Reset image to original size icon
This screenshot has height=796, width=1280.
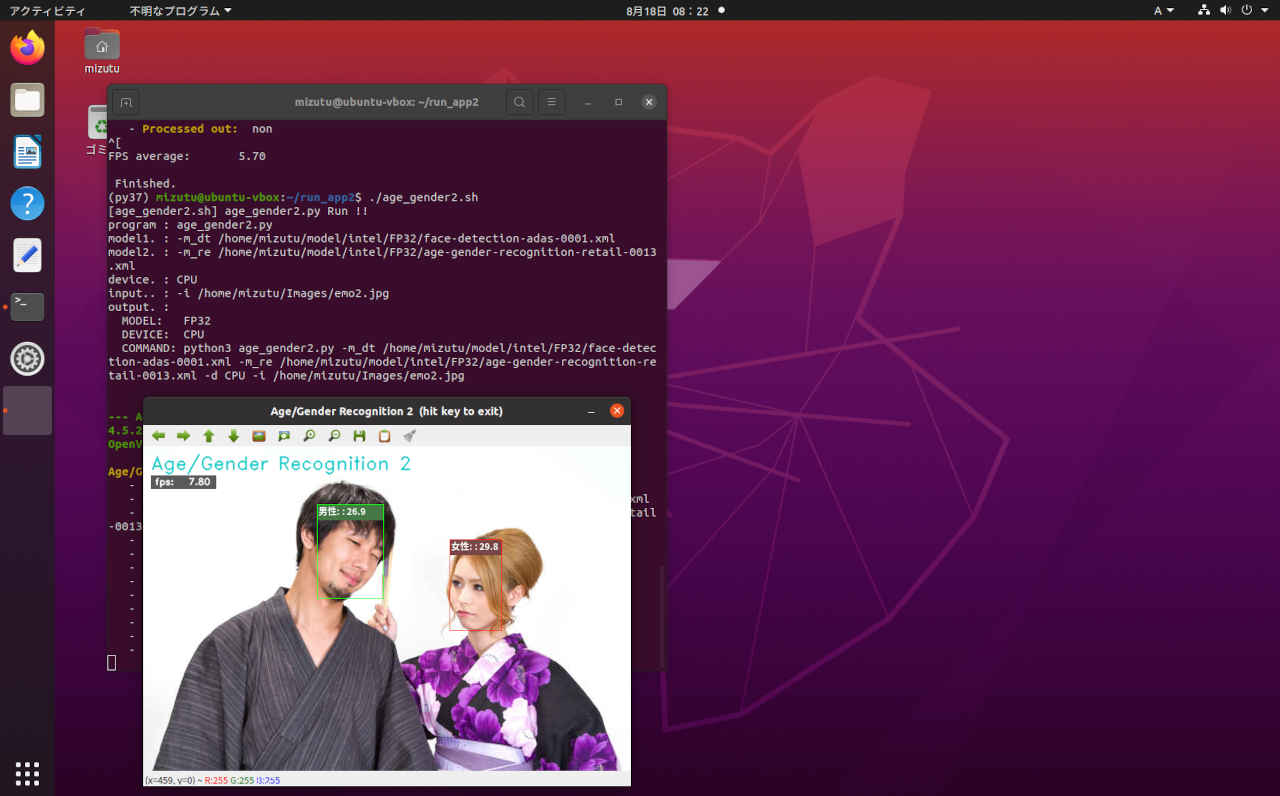(259, 436)
